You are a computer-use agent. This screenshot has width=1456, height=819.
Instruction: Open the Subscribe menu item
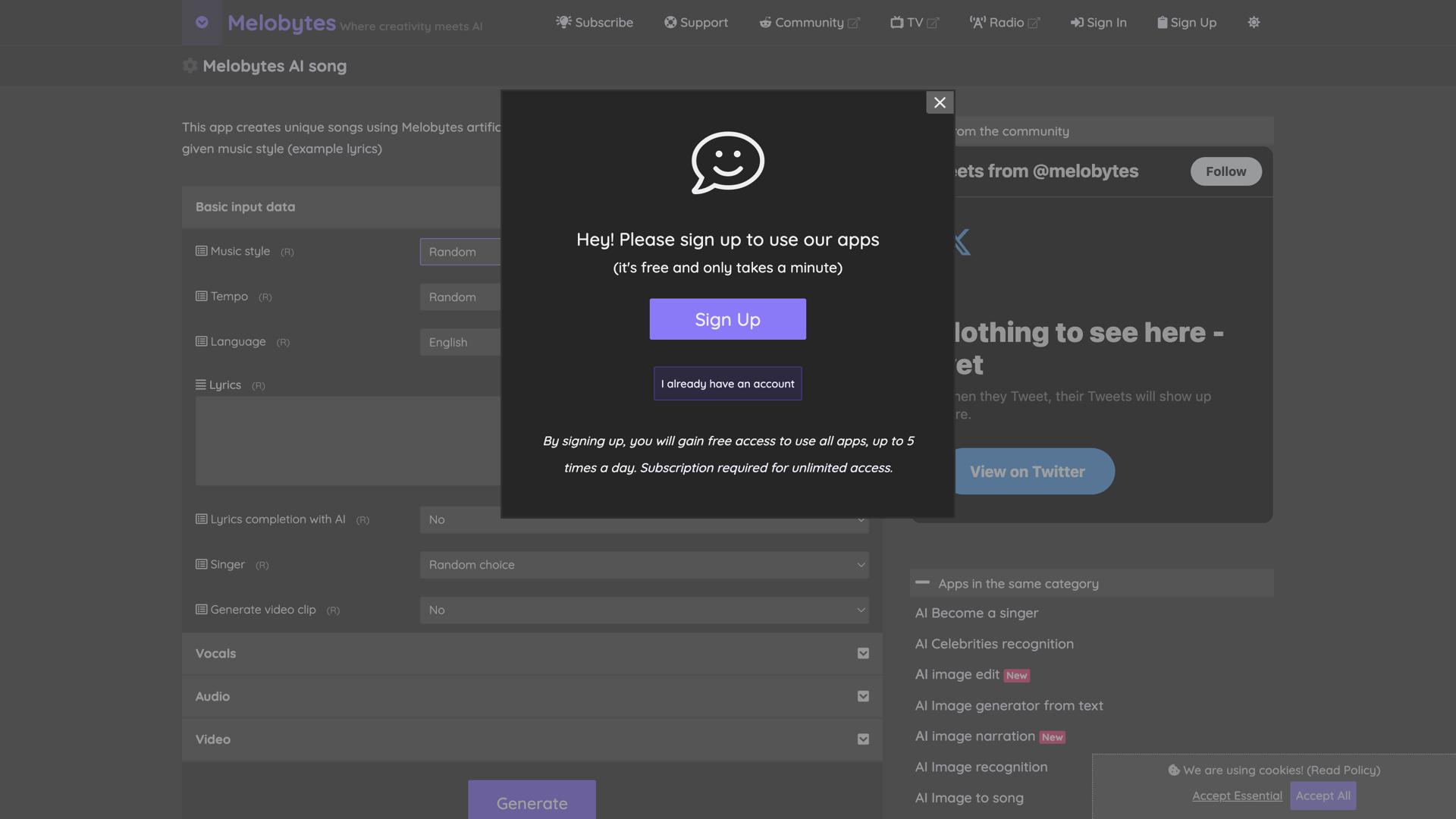coord(595,23)
